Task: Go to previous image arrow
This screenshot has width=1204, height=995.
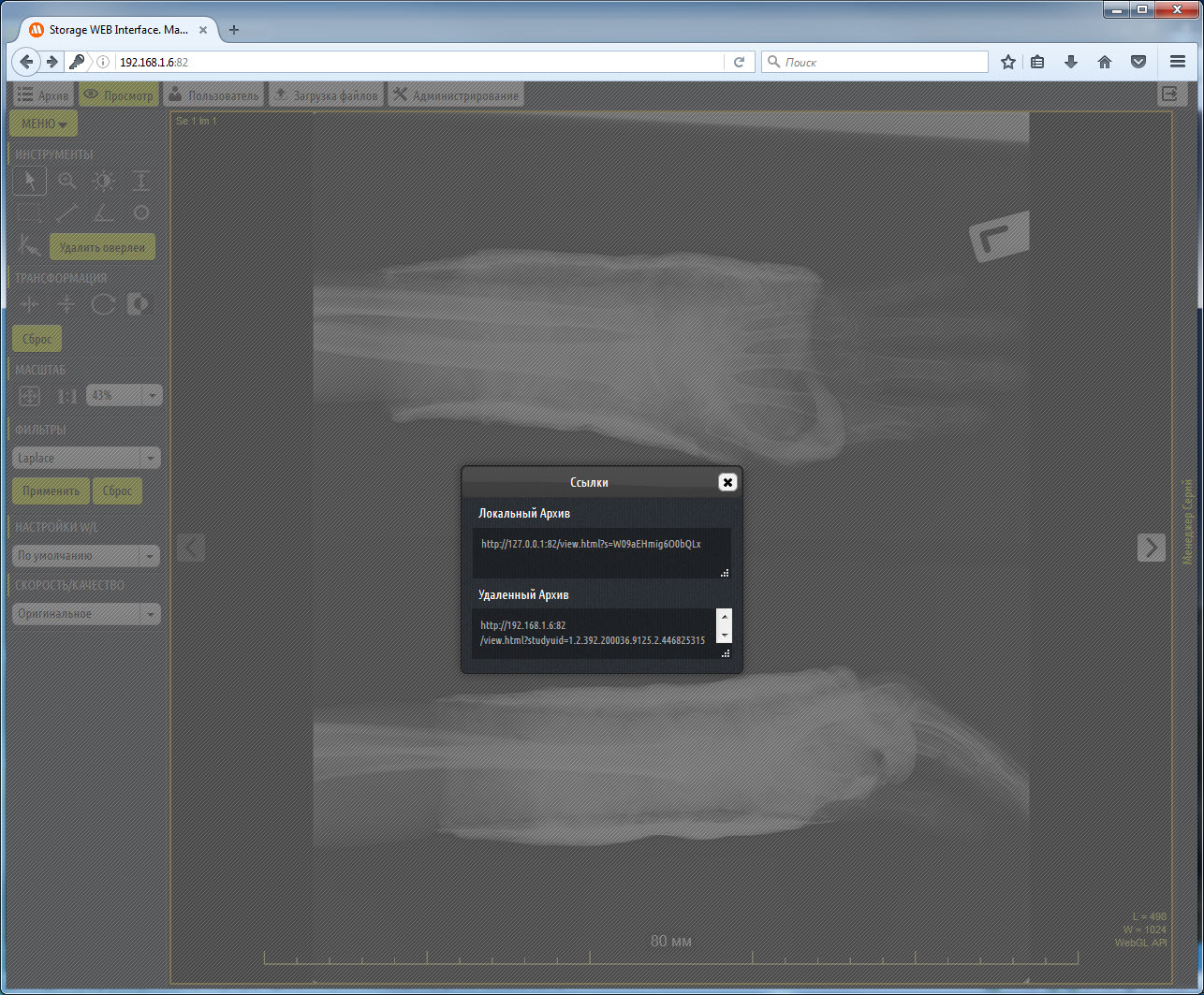Action: tap(190, 548)
